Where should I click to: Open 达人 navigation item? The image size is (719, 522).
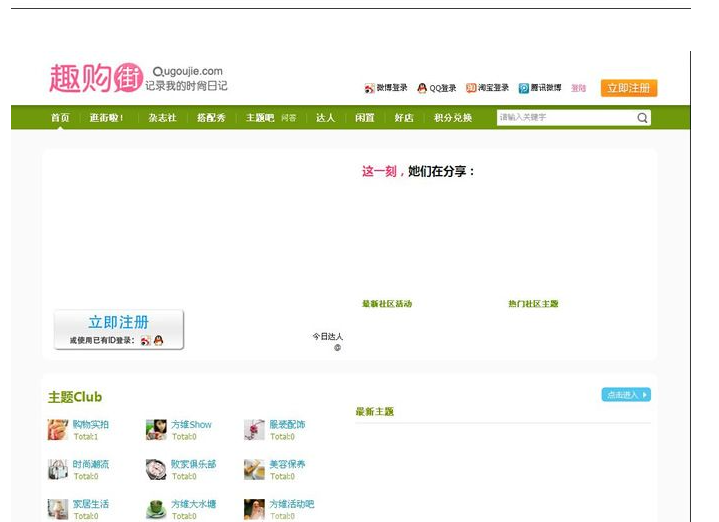[x=326, y=118]
